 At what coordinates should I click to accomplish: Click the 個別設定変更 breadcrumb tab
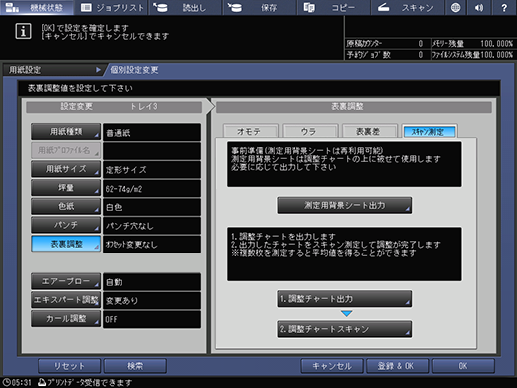tap(134, 70)
